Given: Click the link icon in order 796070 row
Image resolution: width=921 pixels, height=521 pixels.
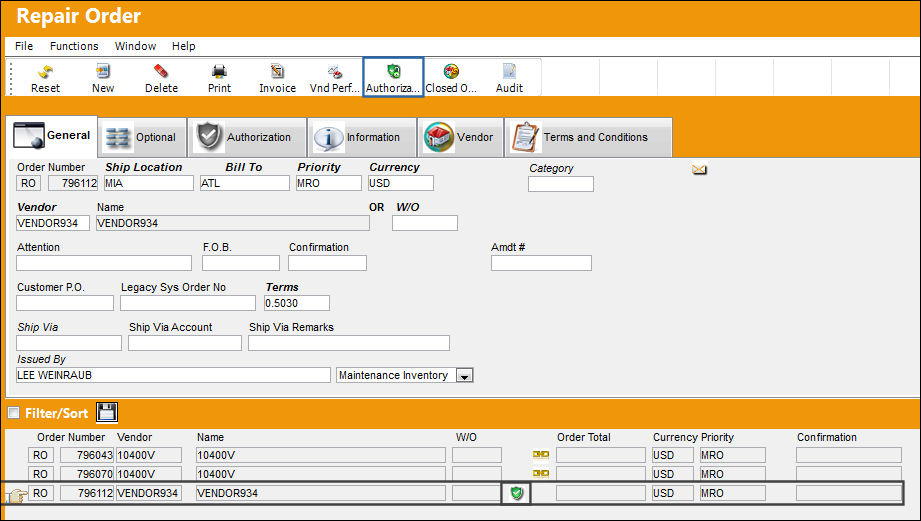Looking at the screenshot, I should tap(540, 473).
